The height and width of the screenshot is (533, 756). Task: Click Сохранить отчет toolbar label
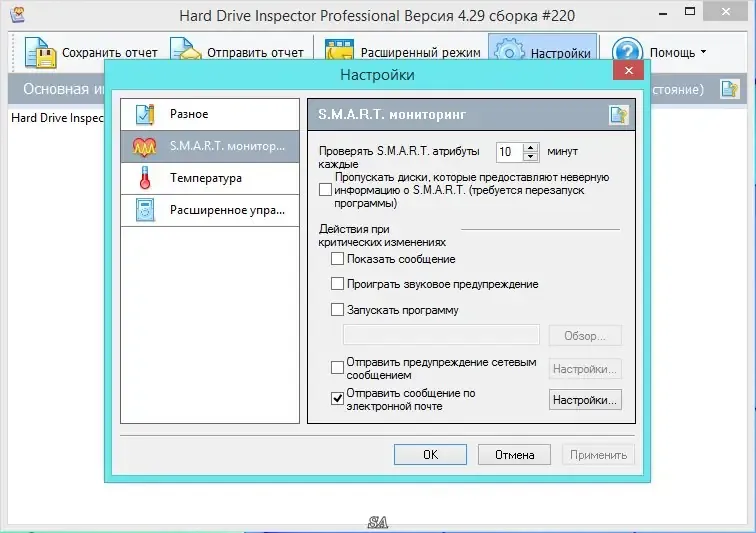pyautogui.click(x=110, y=53)
